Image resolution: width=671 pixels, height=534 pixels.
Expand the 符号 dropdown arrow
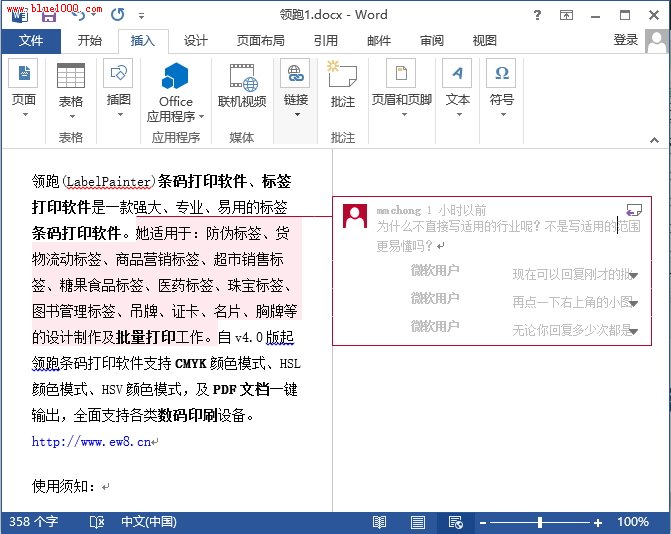point(503,115)
